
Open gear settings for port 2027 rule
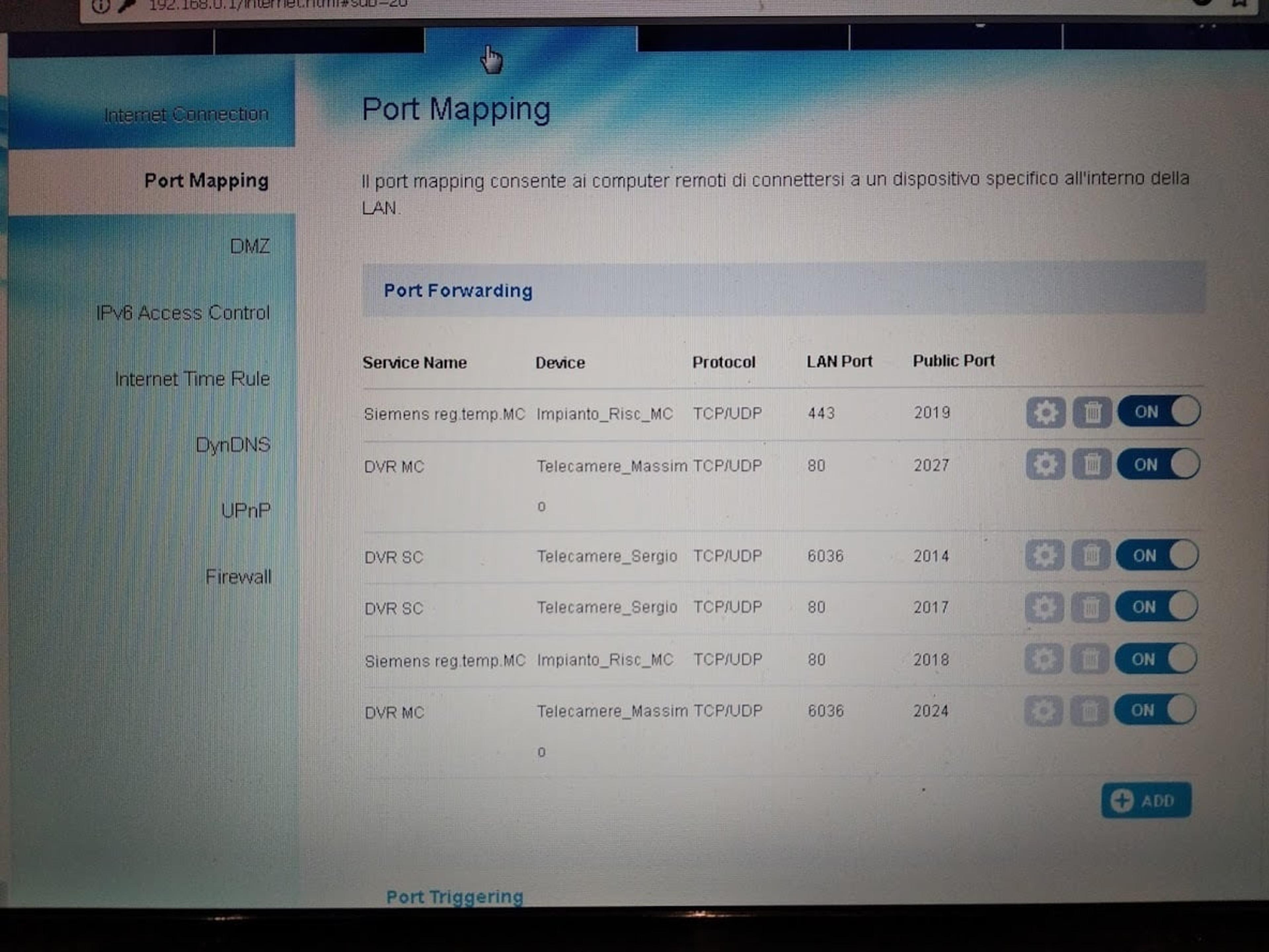point(1045,464)
